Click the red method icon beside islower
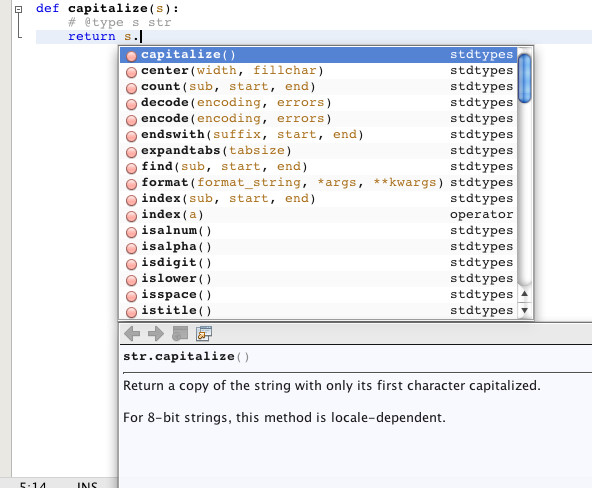The image size is (592, 488). click(x=131, y=280)
